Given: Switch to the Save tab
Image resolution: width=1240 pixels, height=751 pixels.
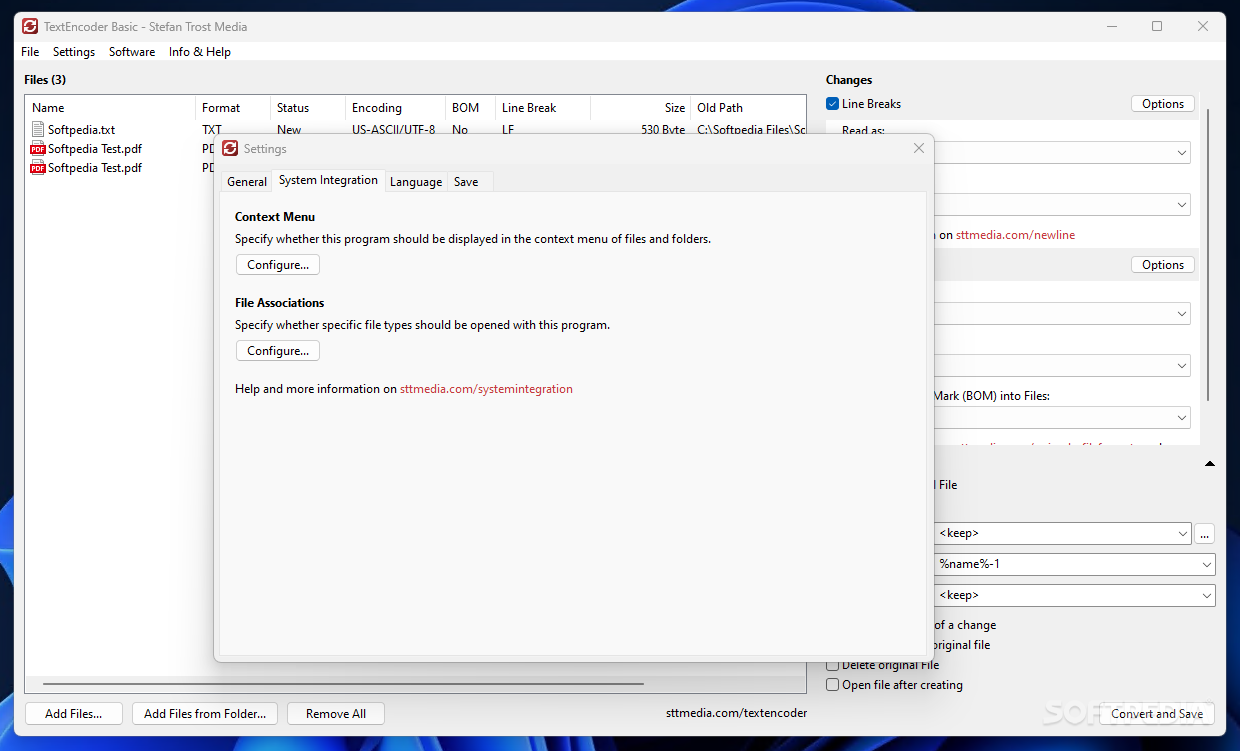Looking at the screenshot, I should [x=466, y=182].
